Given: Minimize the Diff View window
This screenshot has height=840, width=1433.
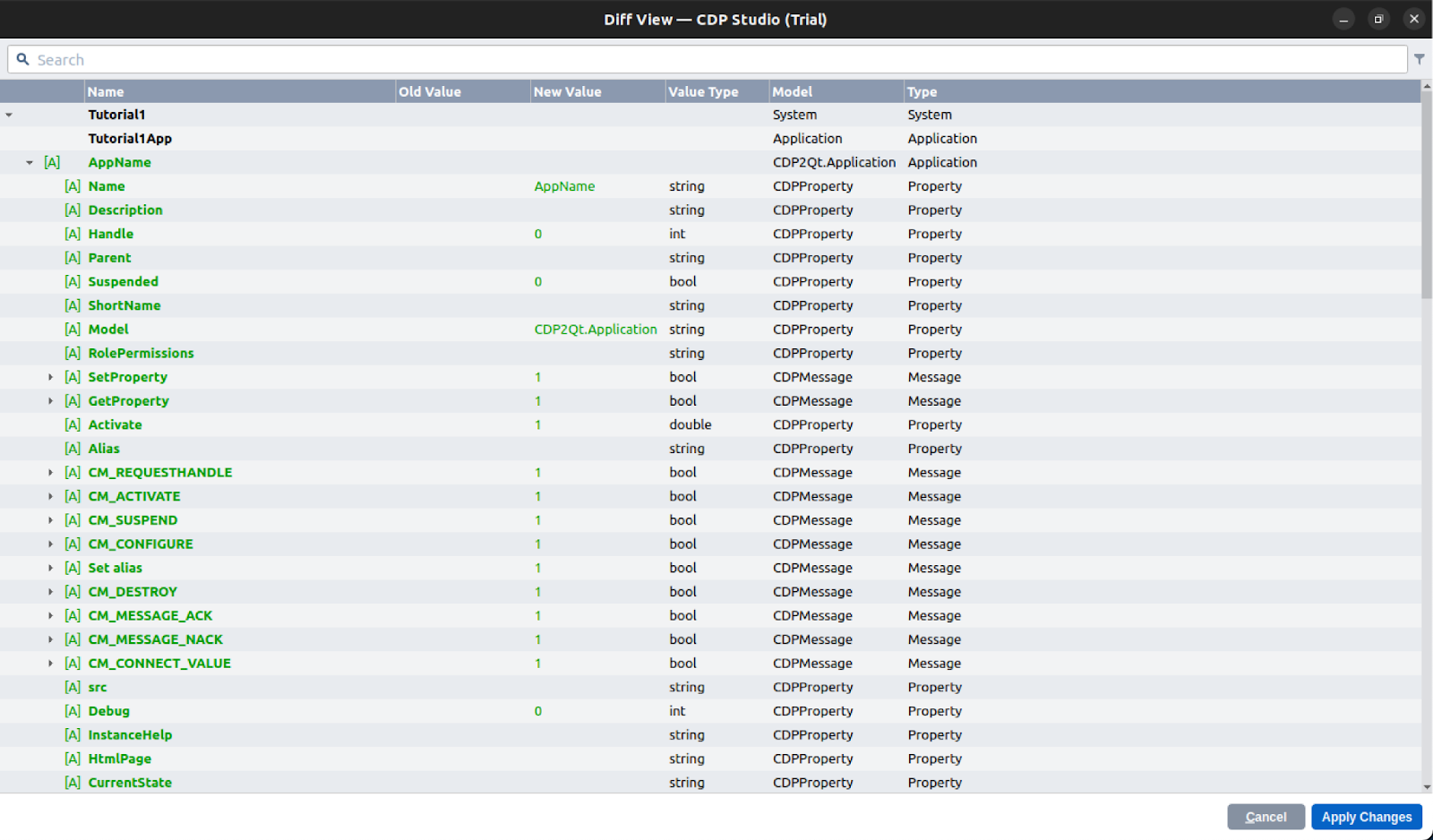Looking at the screenshot, I should [x=1343, y=19].
